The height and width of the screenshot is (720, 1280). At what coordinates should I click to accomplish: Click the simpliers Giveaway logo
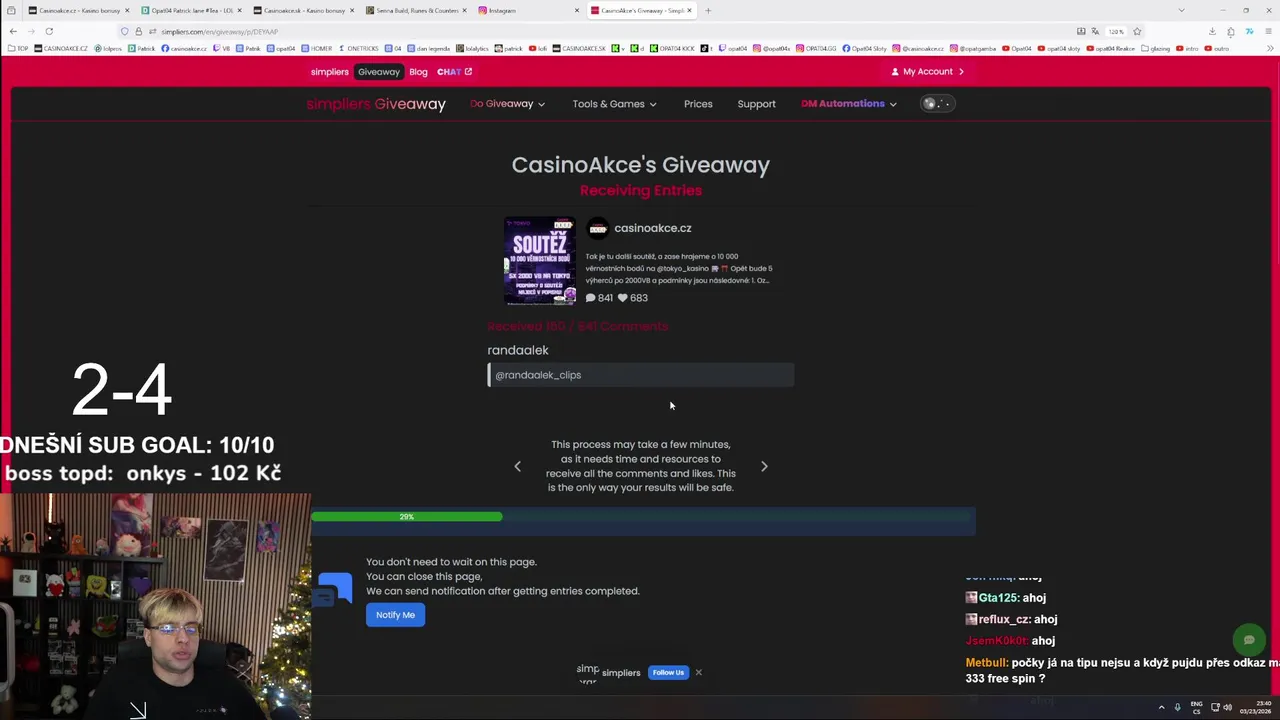click(376, 104)
